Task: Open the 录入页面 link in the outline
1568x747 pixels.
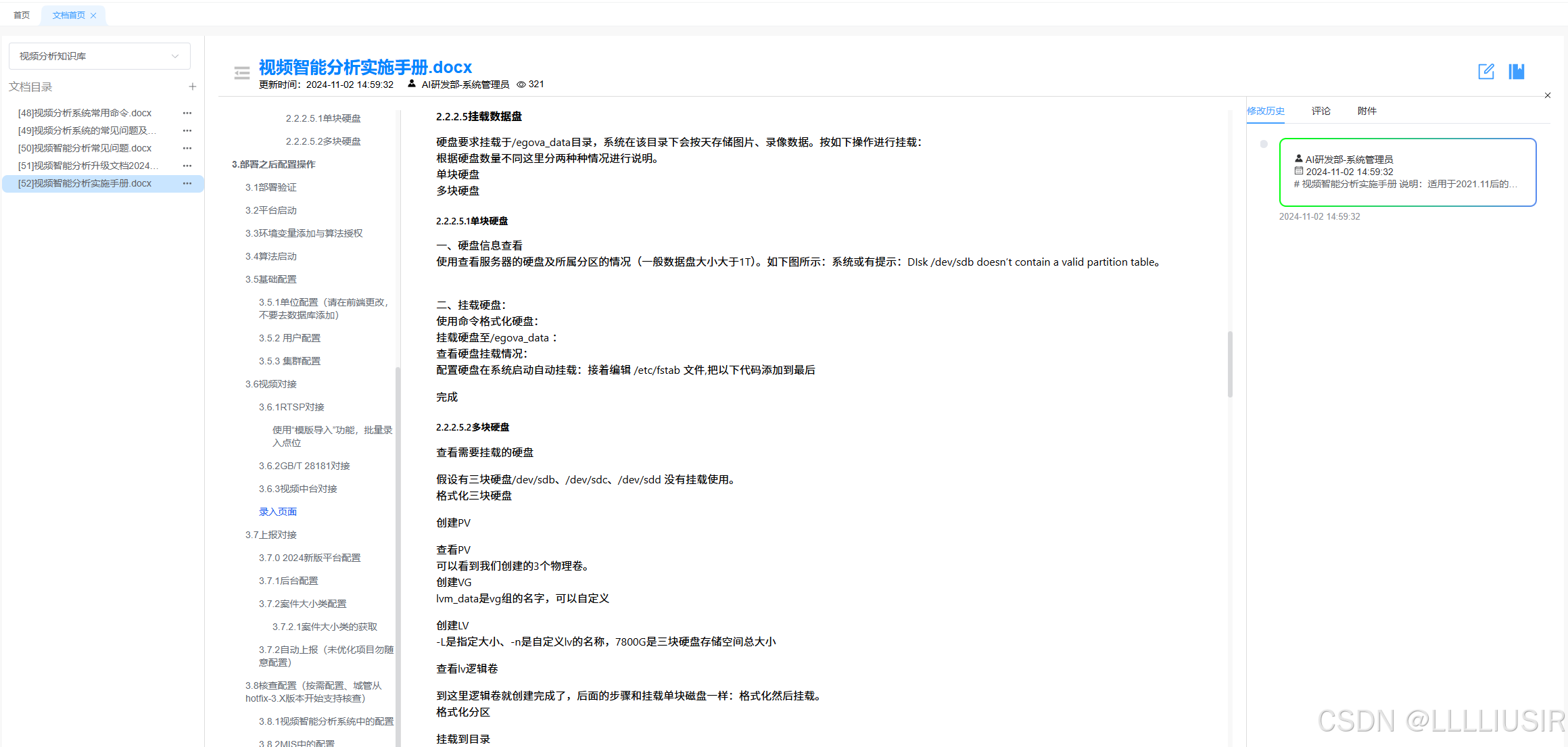Action: coord(277,511)
